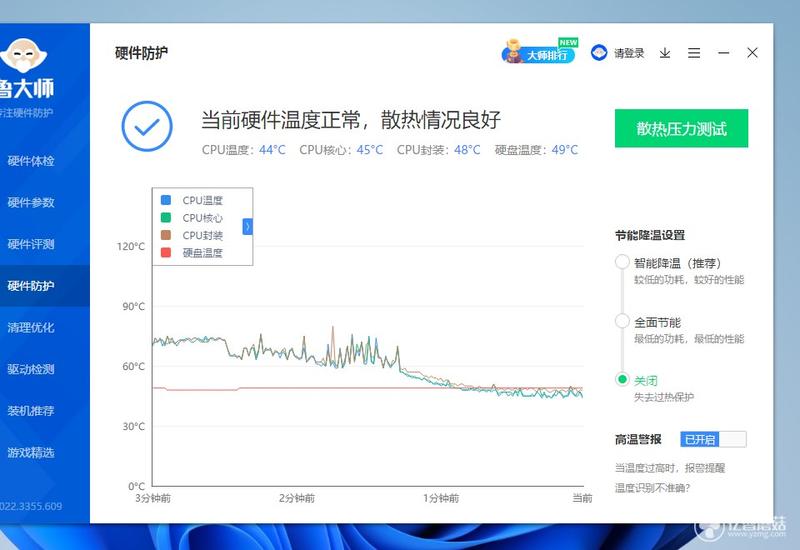Screen dimensions: 800x550
Task: Click the blue checkmark status icon
Action: [147, 126]
